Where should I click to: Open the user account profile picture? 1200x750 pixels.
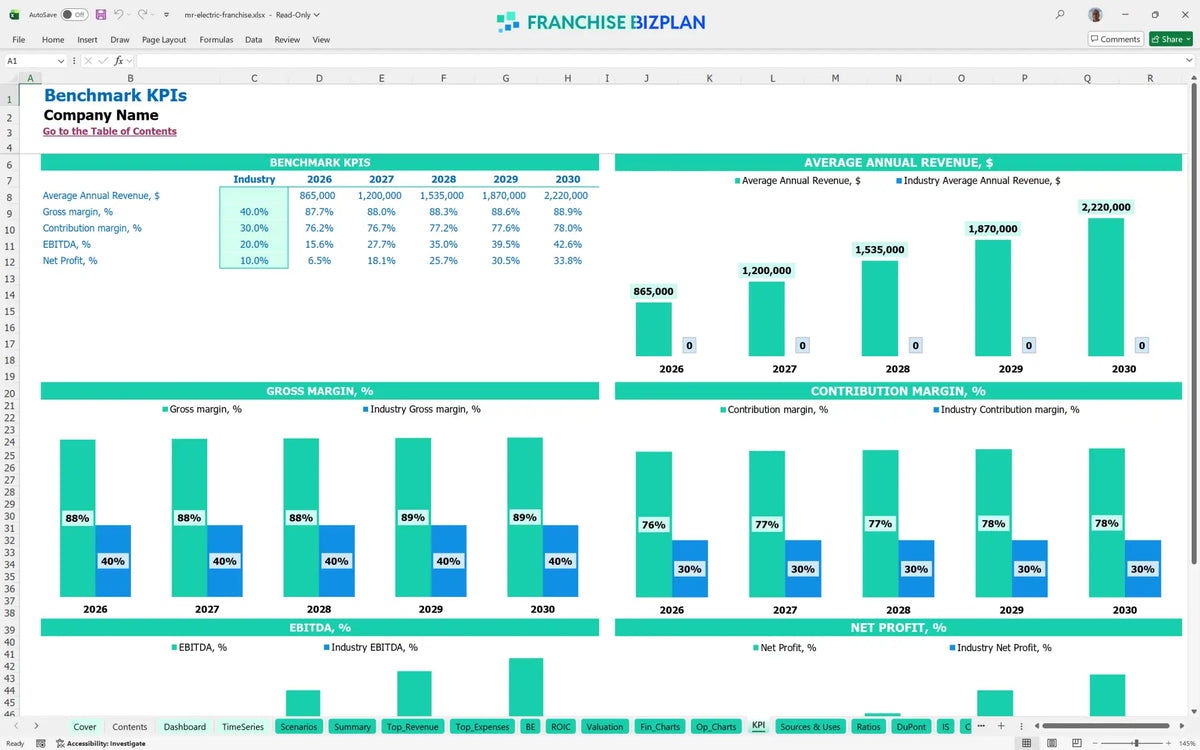click(x=1096, y=15)
